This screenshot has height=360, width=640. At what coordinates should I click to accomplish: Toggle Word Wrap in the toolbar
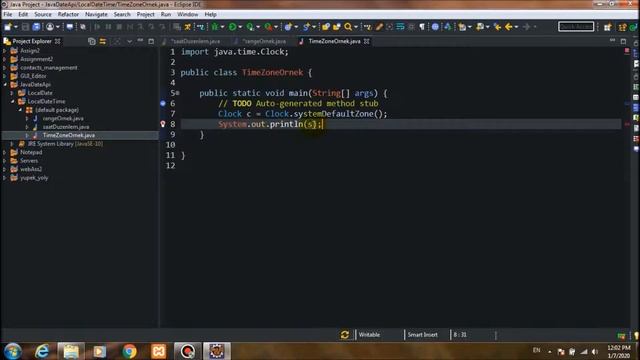click(400, 27)
